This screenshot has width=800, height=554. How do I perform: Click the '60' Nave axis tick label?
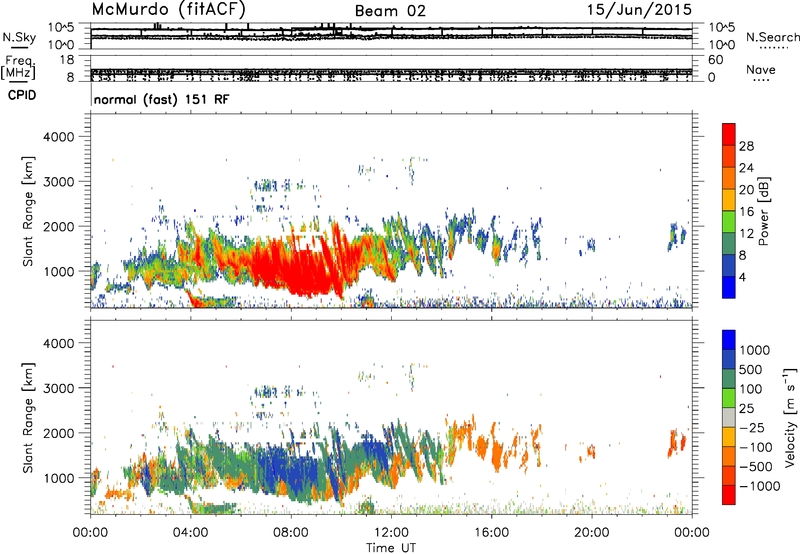point(715,60)
